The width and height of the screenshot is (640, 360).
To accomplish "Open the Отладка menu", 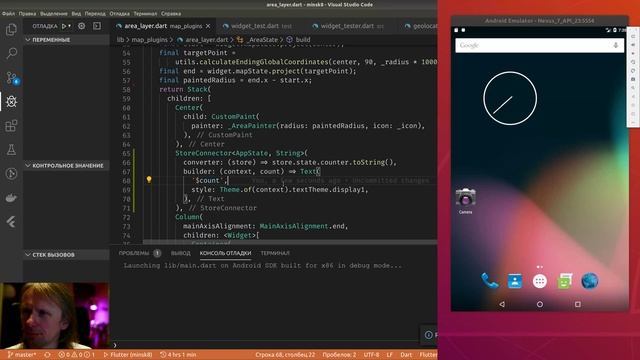I will click(x=119, y=13).
